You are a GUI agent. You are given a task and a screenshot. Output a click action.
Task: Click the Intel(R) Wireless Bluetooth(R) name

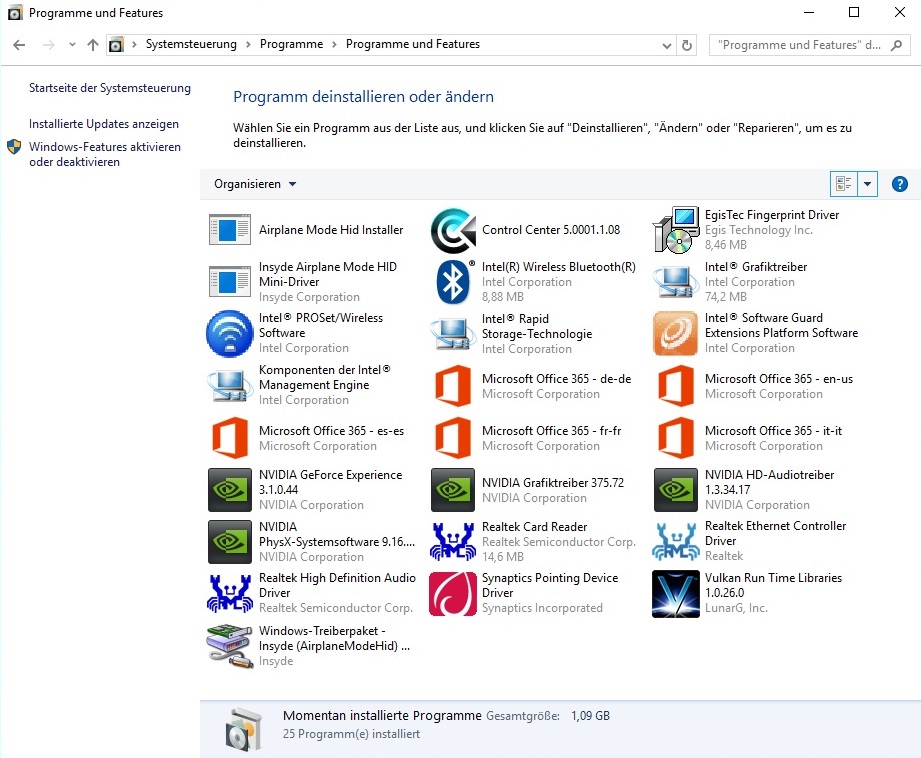click(x=559, y=267)
